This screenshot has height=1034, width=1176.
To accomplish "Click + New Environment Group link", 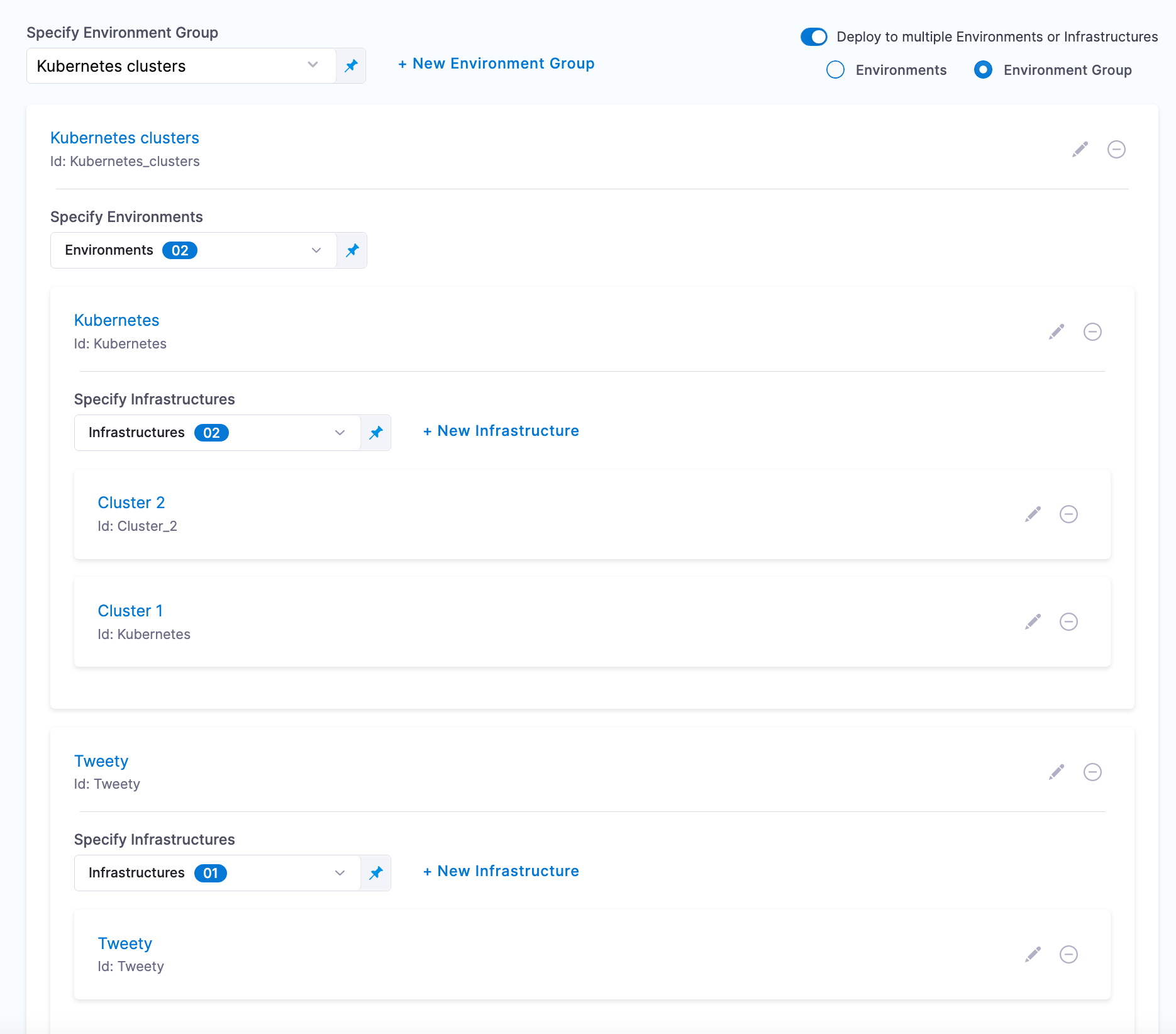I will (x=496, y=64).
